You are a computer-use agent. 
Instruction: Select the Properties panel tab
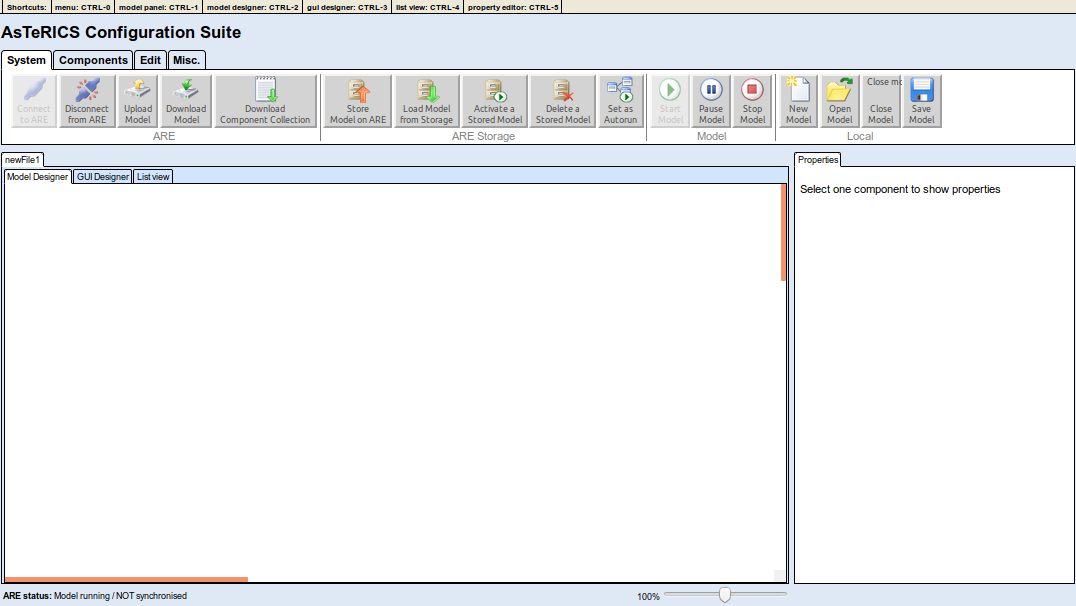tap(818, 160)
